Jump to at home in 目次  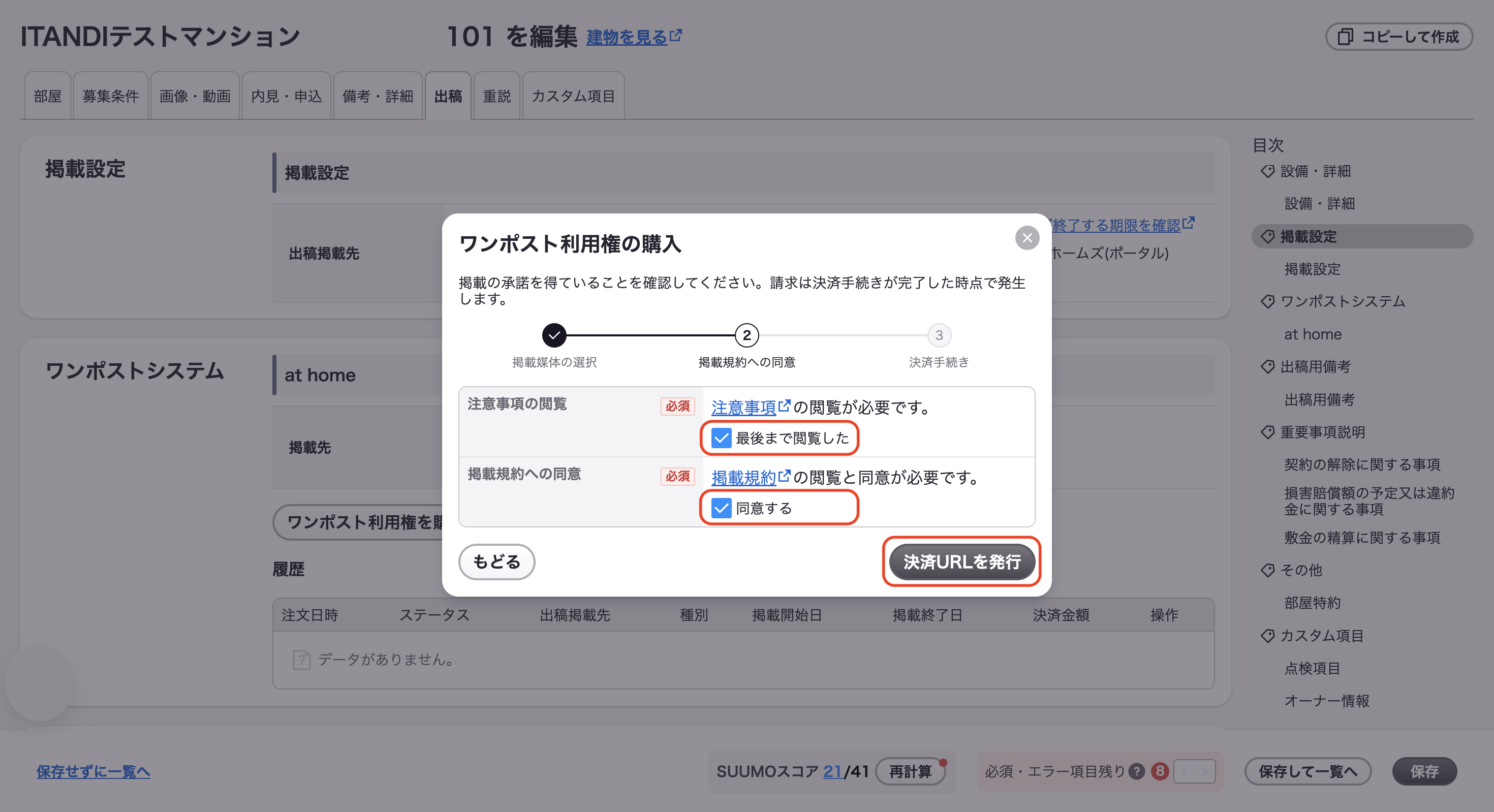(x=1313, y=334)
